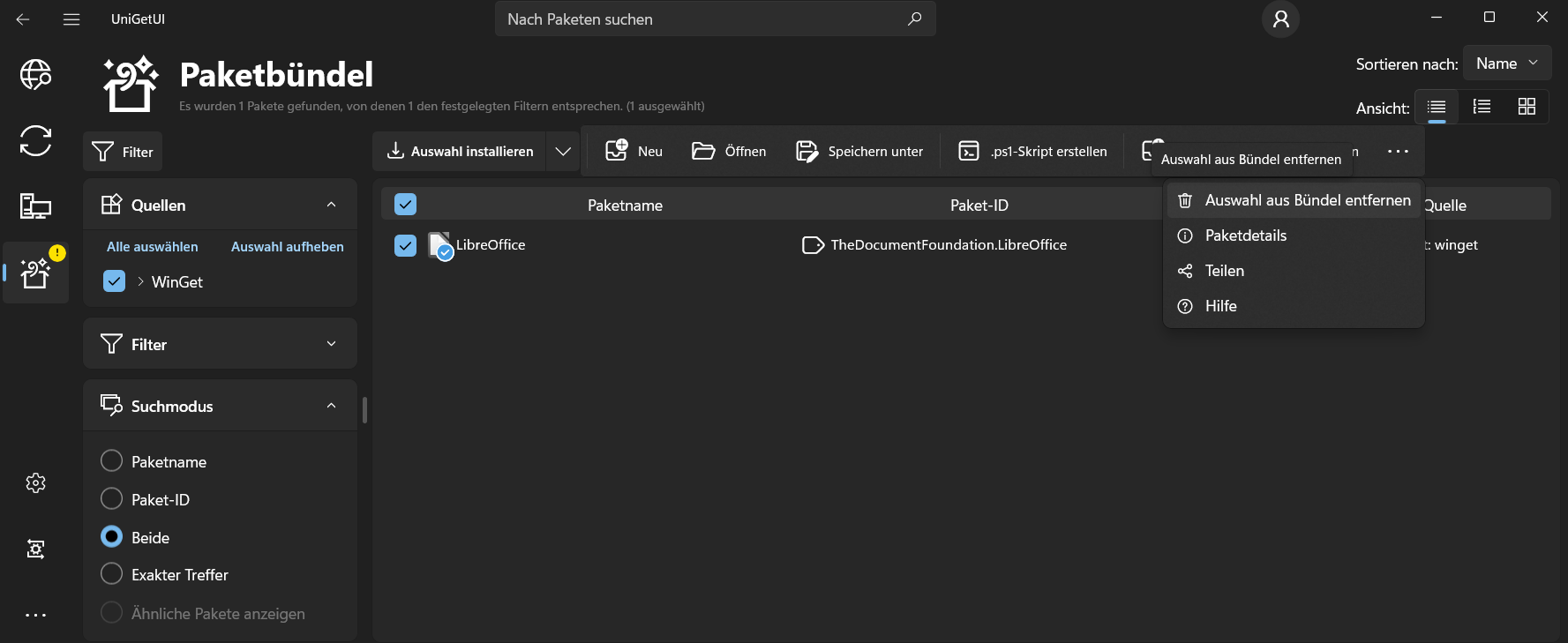This screenshot has width=1568, height=643.
Task: Click the tag icon beside TheDocumentFoundation.LibreOffice
Action: [813, 245]
